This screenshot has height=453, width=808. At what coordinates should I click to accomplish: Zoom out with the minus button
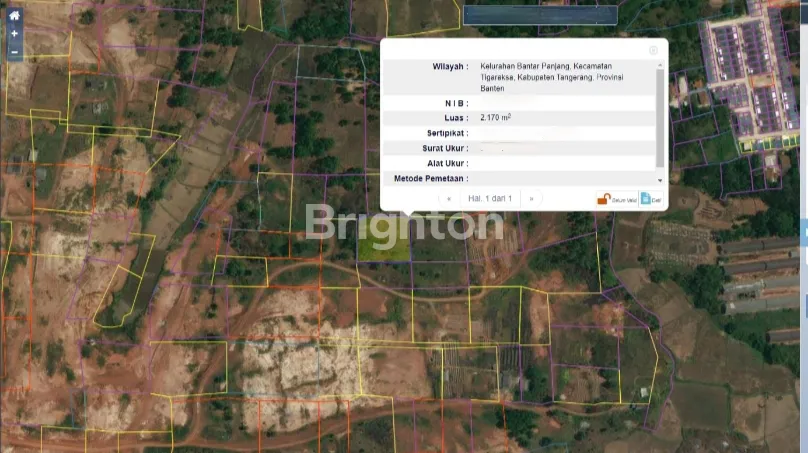[14, 51]
